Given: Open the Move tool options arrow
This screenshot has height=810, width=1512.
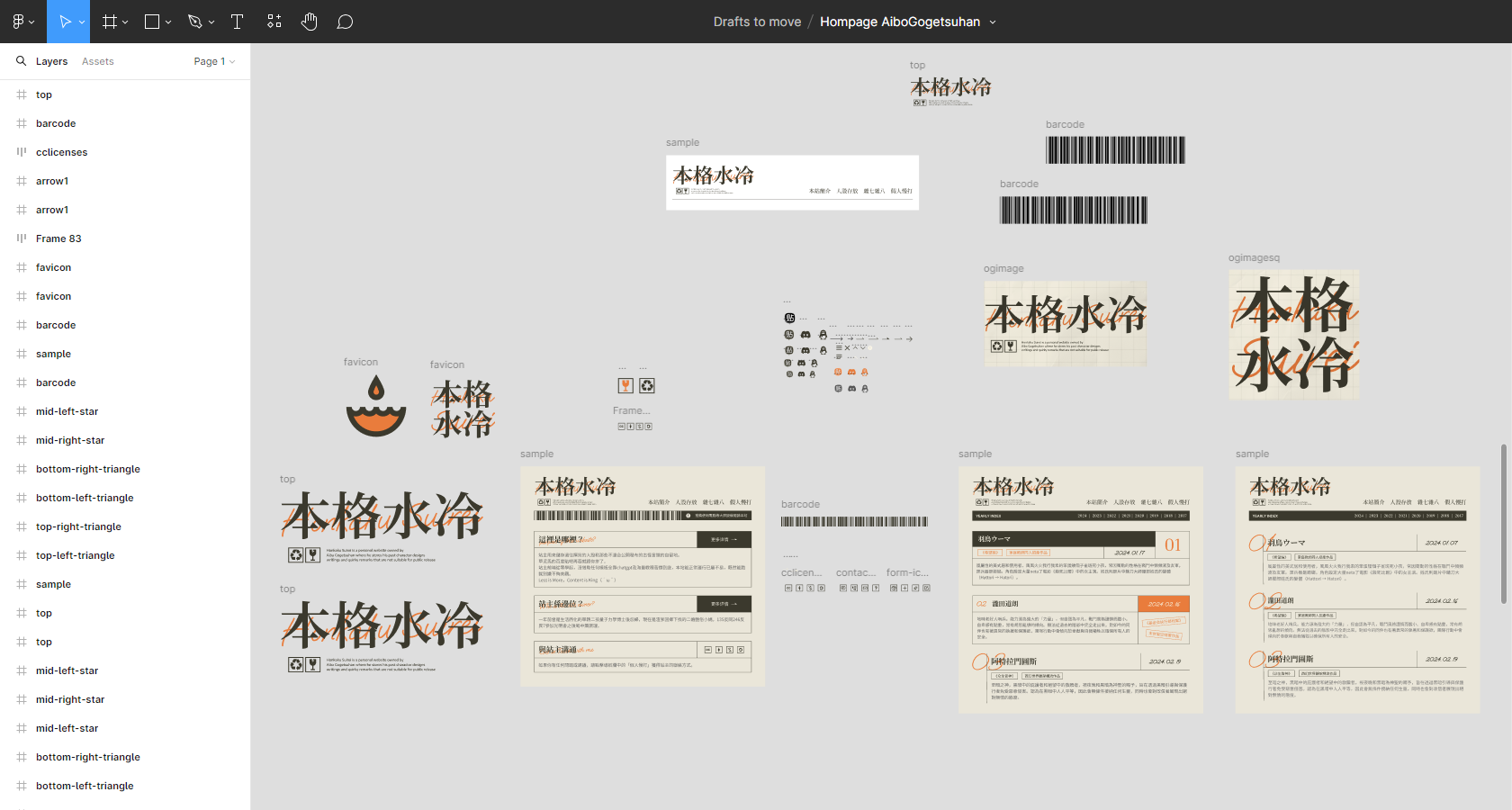Looking at the screenshot, I should [x=82, y=22].
